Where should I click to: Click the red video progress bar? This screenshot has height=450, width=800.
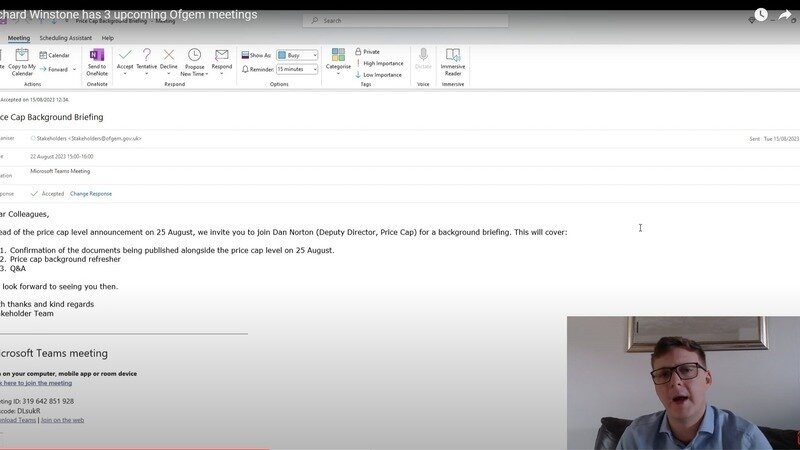click(x=135, y=448)
